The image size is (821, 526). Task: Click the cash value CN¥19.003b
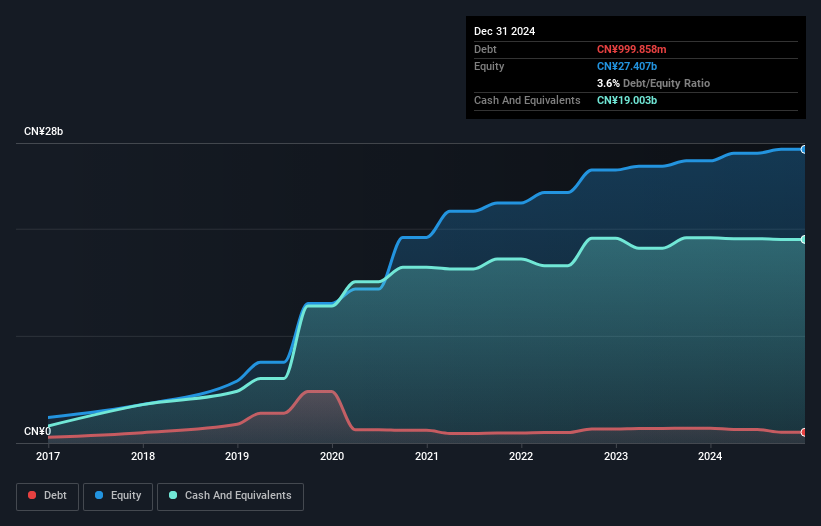pos(627,100)
